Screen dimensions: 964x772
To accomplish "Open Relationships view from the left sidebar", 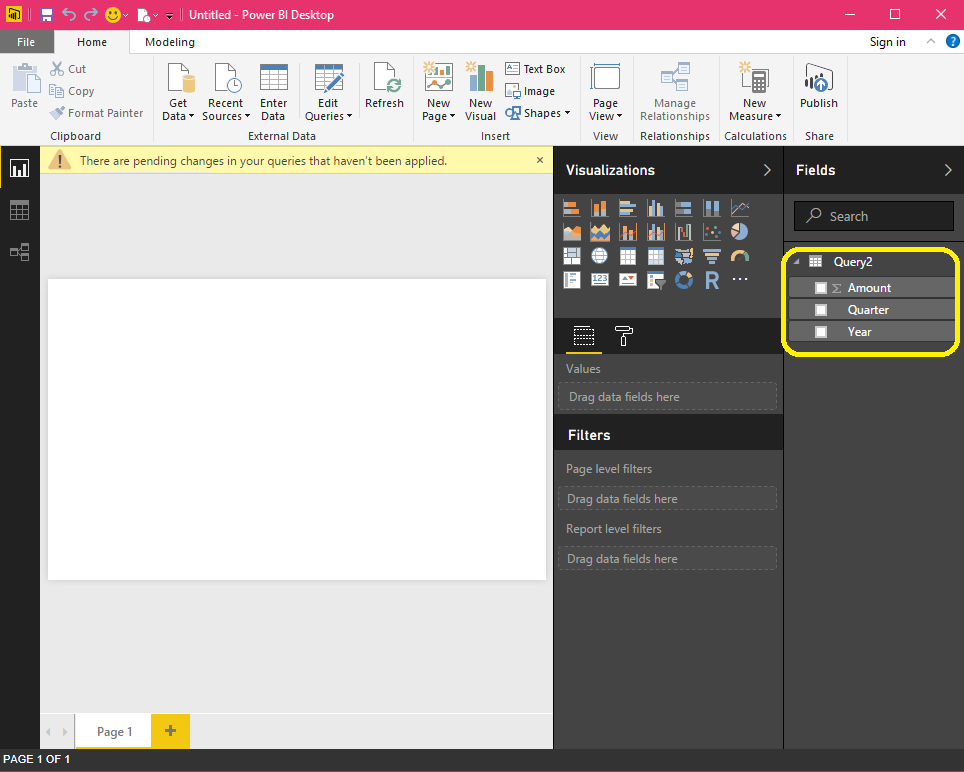I will click(x=19, y=252).
